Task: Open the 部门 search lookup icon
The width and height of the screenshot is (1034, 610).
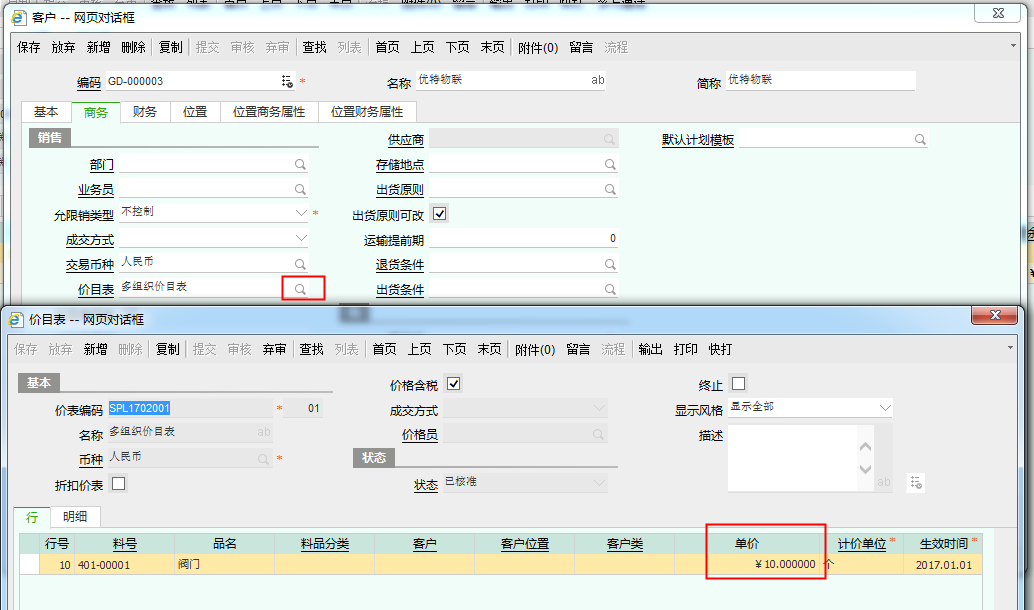Action: 300,164
